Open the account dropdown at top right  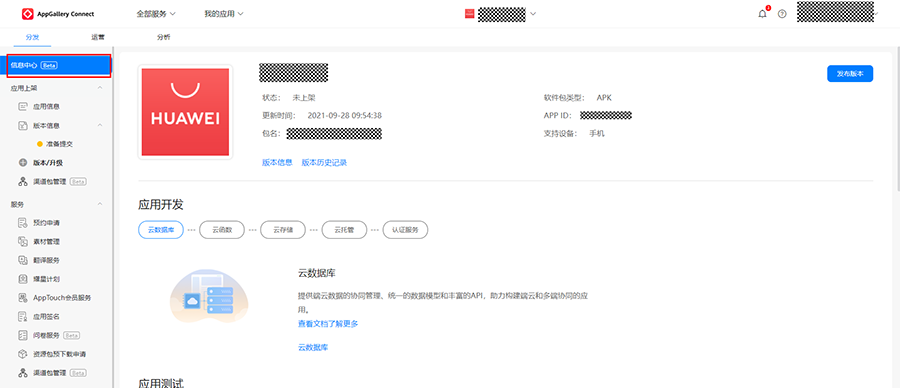[x=838, y=13]
